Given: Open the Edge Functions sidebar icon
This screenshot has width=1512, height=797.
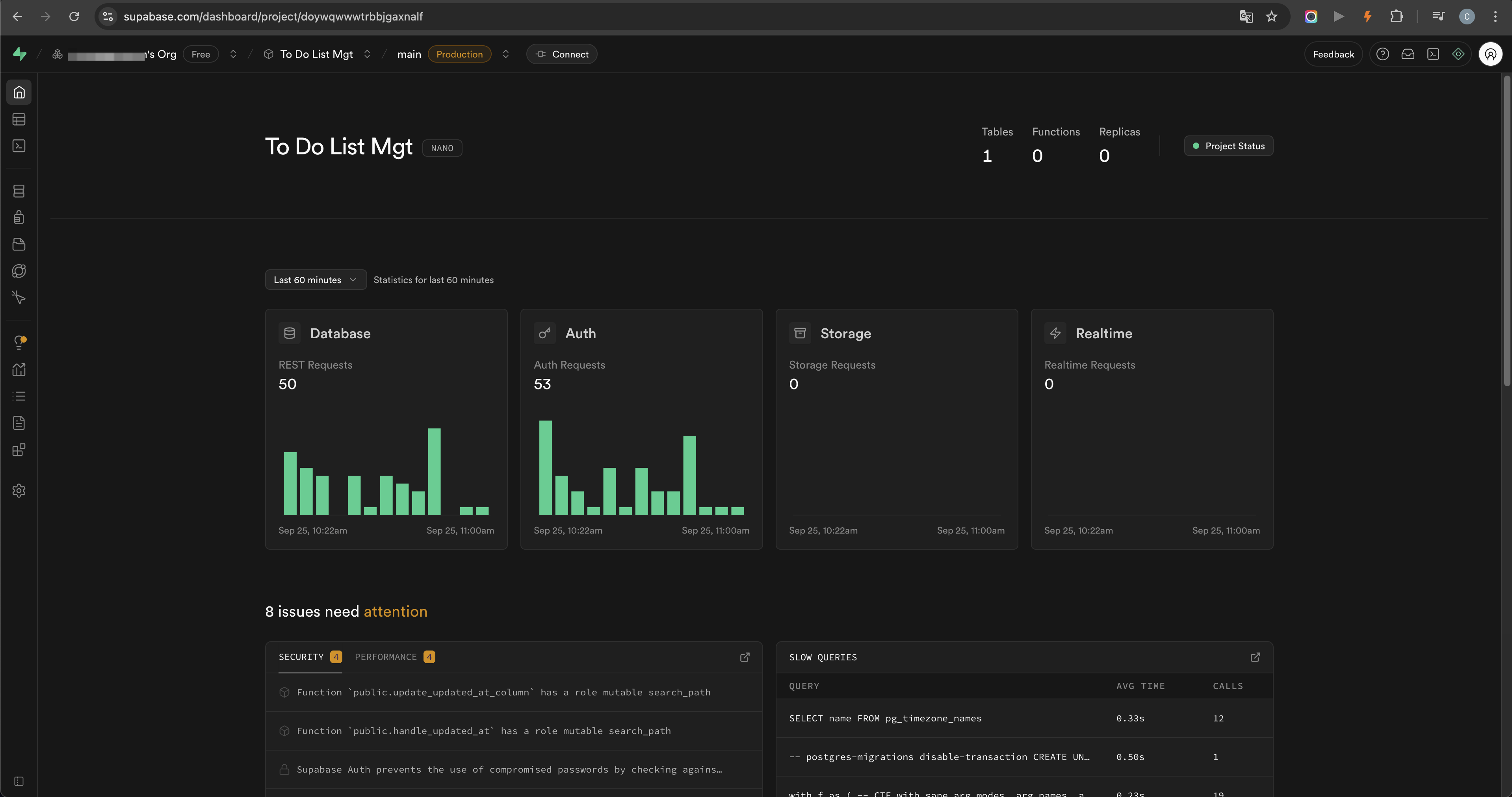Looking at the screenshot, I should [x=19, y=271].
